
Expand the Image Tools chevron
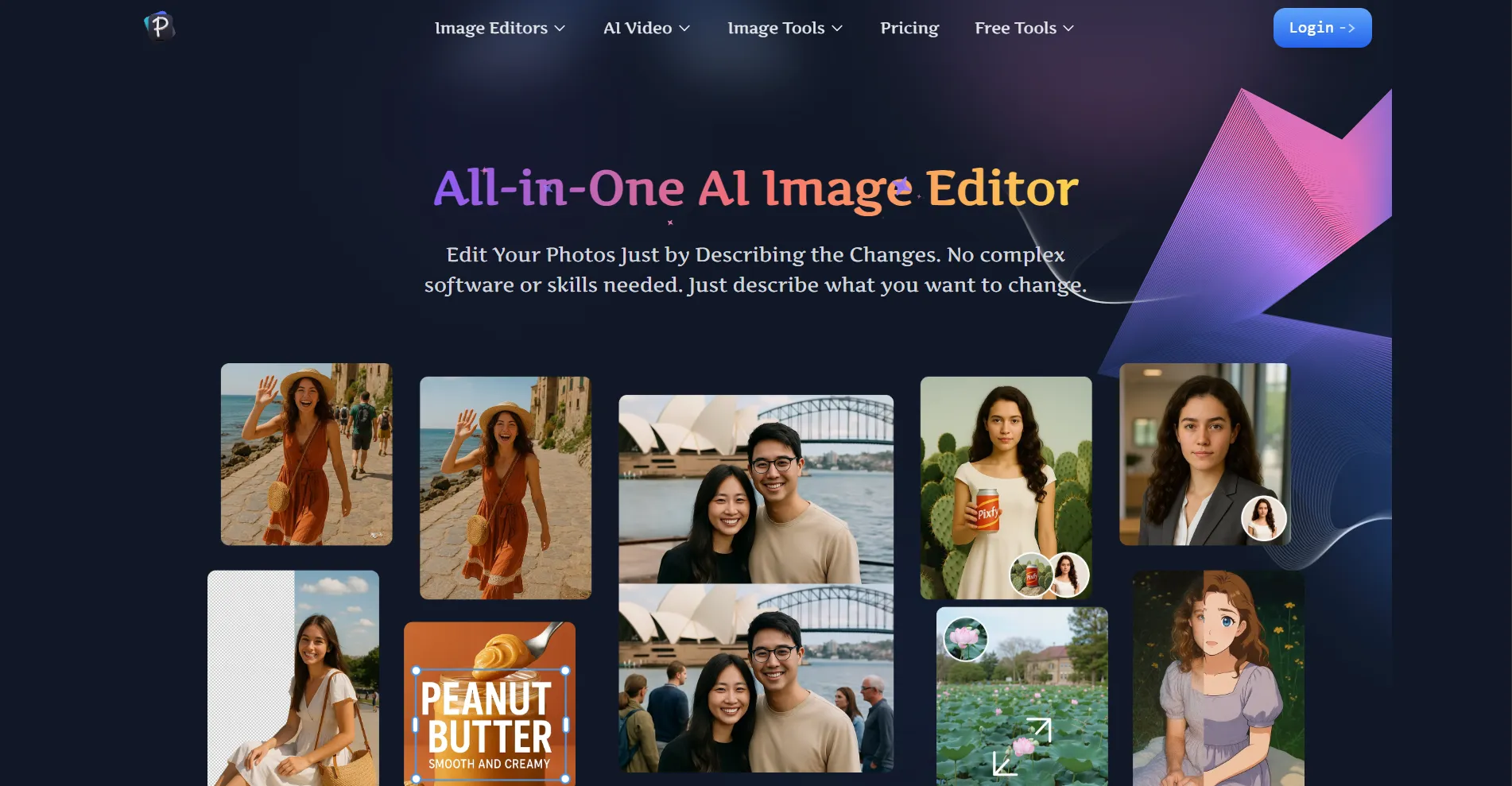837,28
